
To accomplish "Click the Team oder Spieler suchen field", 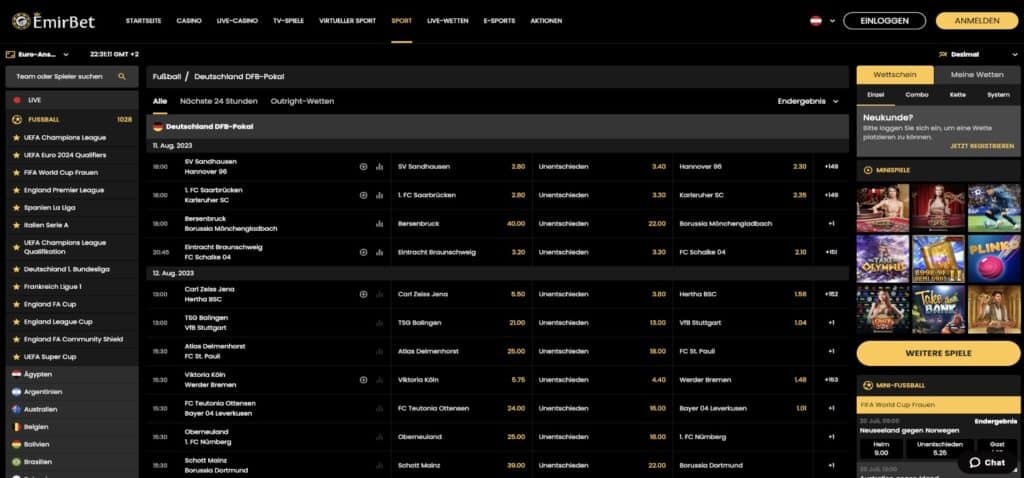I will pyautogui.click(x=72, y=76).
